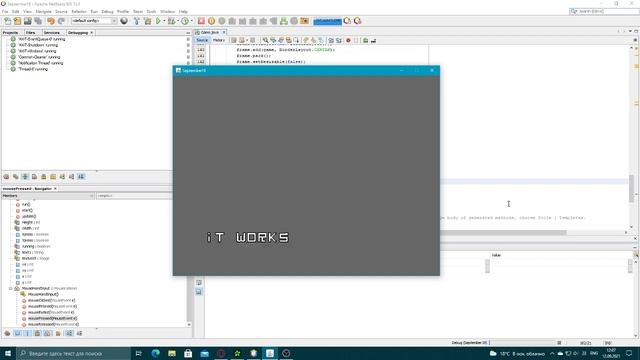Click the Debug Project toolbar icon

[171, 21]
